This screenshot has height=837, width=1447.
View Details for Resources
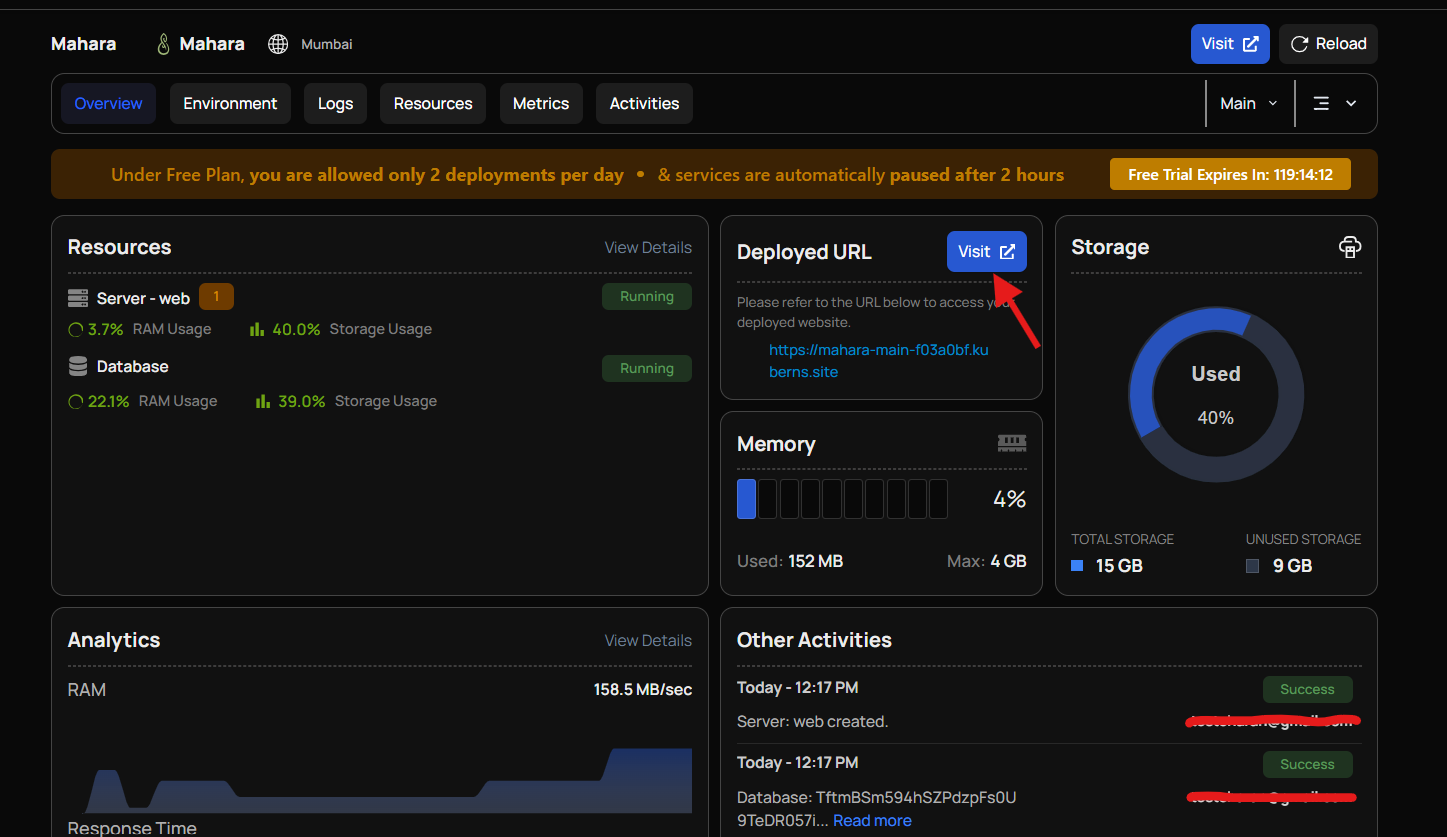tap(648, 247)
